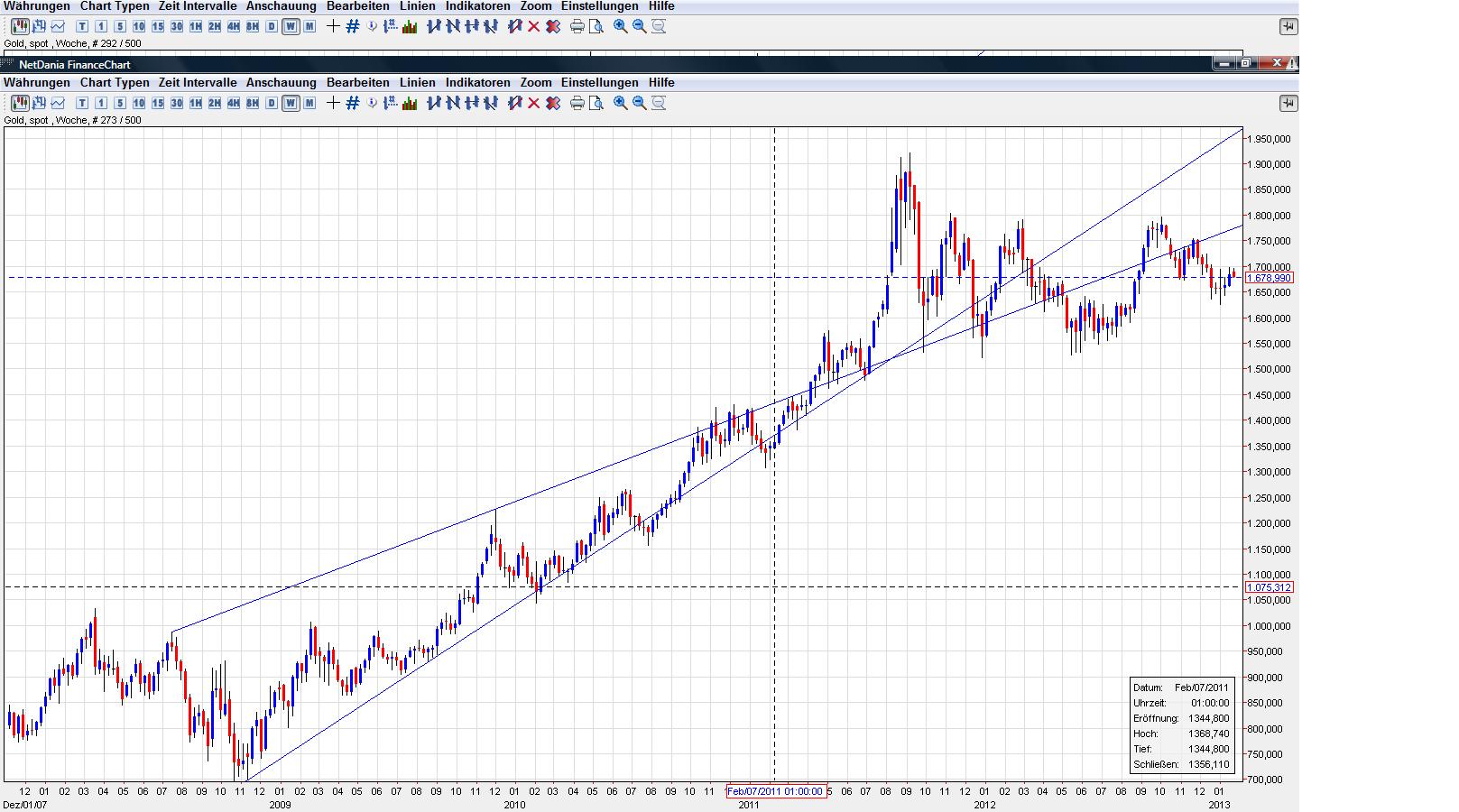Open Chart Typen menu in front window
1459x812 pixels.
click(115, 82)
